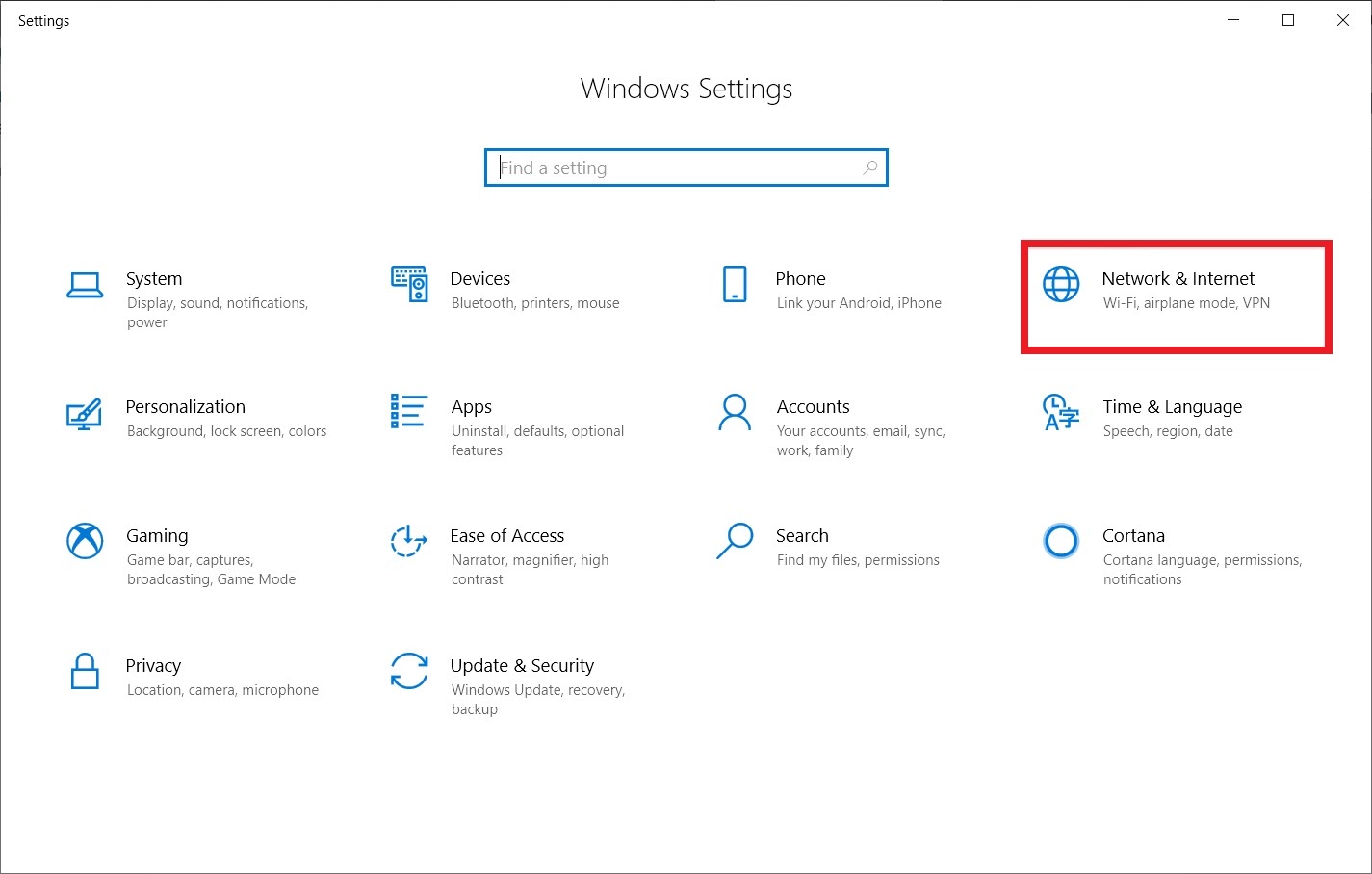Click the Privacy title
This screenshot has height=874, width=1372.
[153, 666]
